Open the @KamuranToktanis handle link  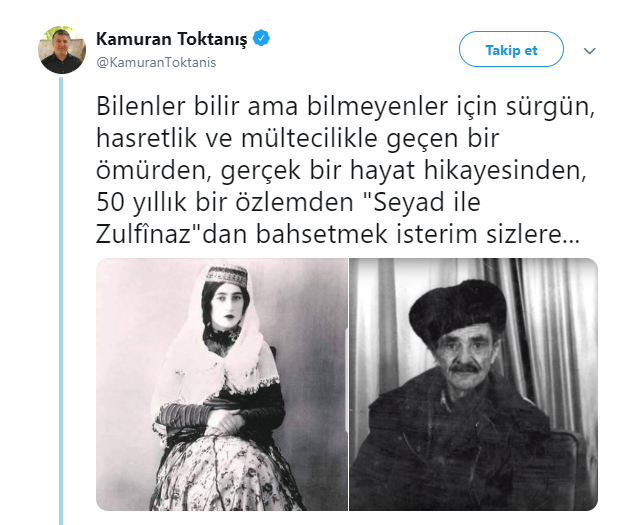(156, 62)
